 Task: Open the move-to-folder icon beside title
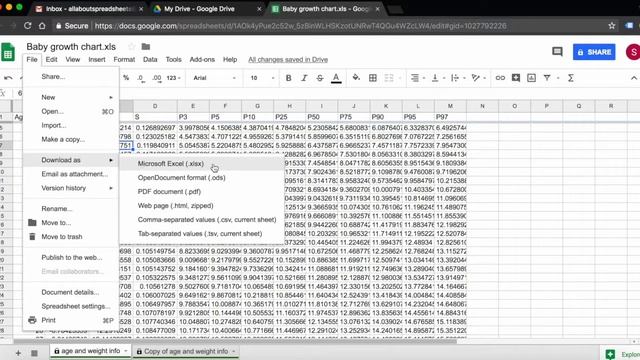pyautogui.click(x=146, y=47)
